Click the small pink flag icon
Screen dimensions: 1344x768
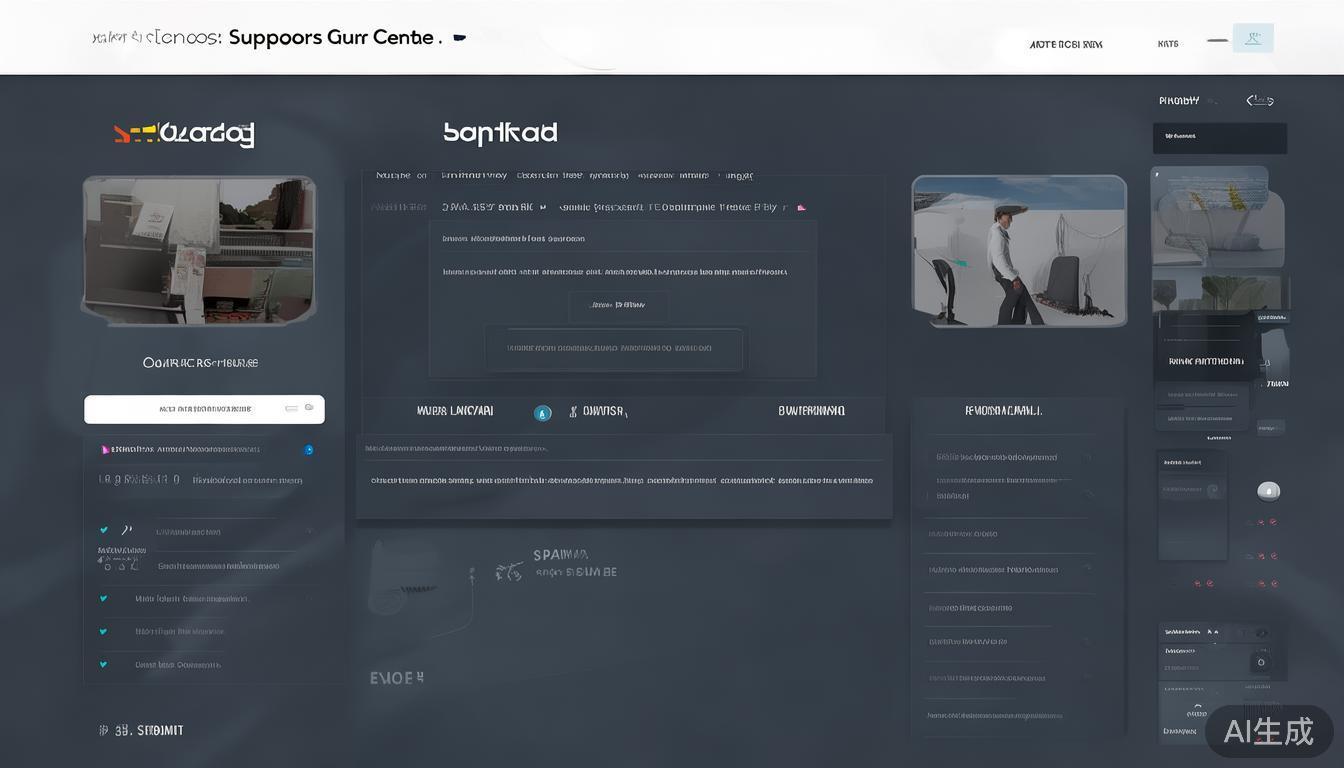(801, 208)
